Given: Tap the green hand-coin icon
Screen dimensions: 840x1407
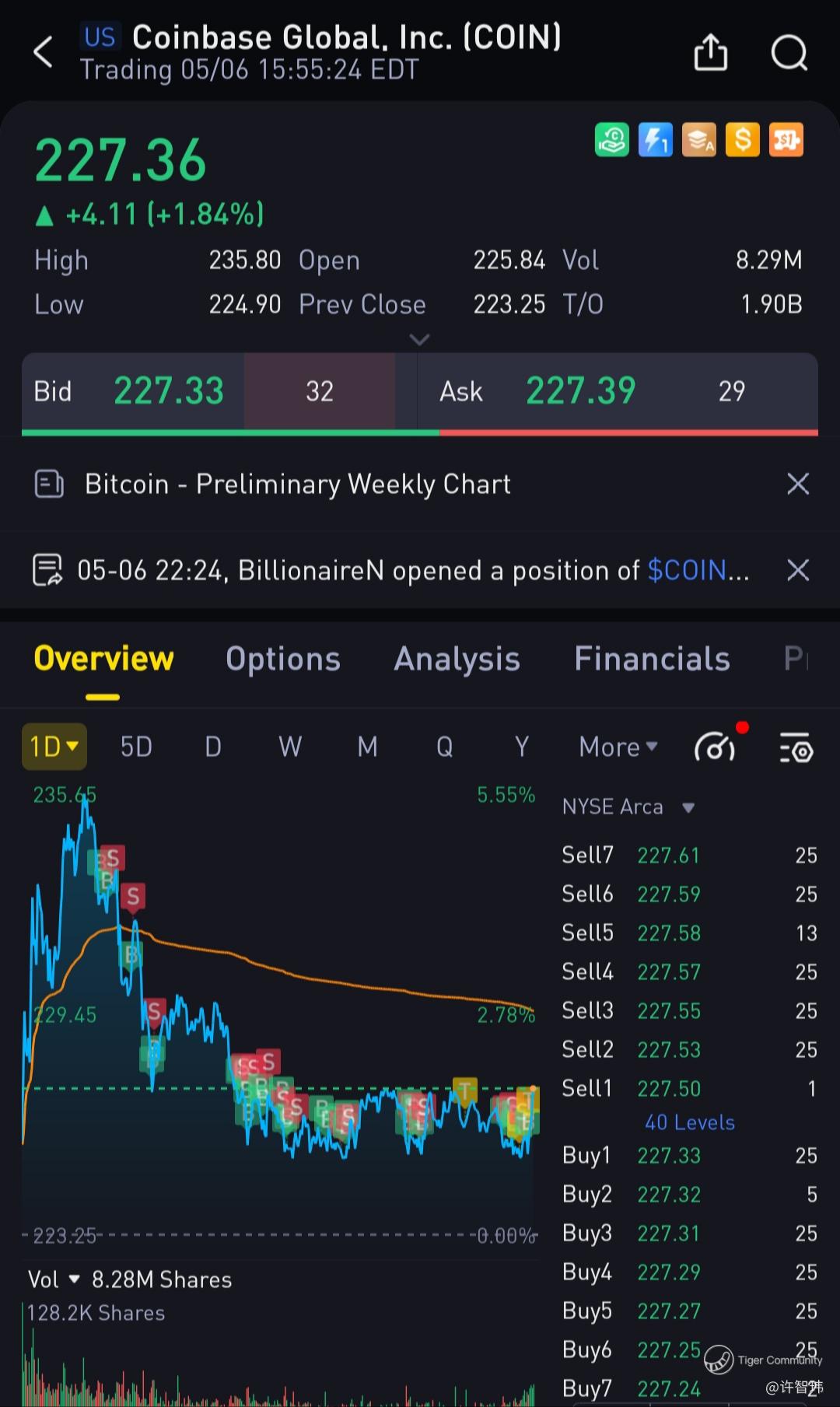Looking at the screenshot, I should [612, 140].
